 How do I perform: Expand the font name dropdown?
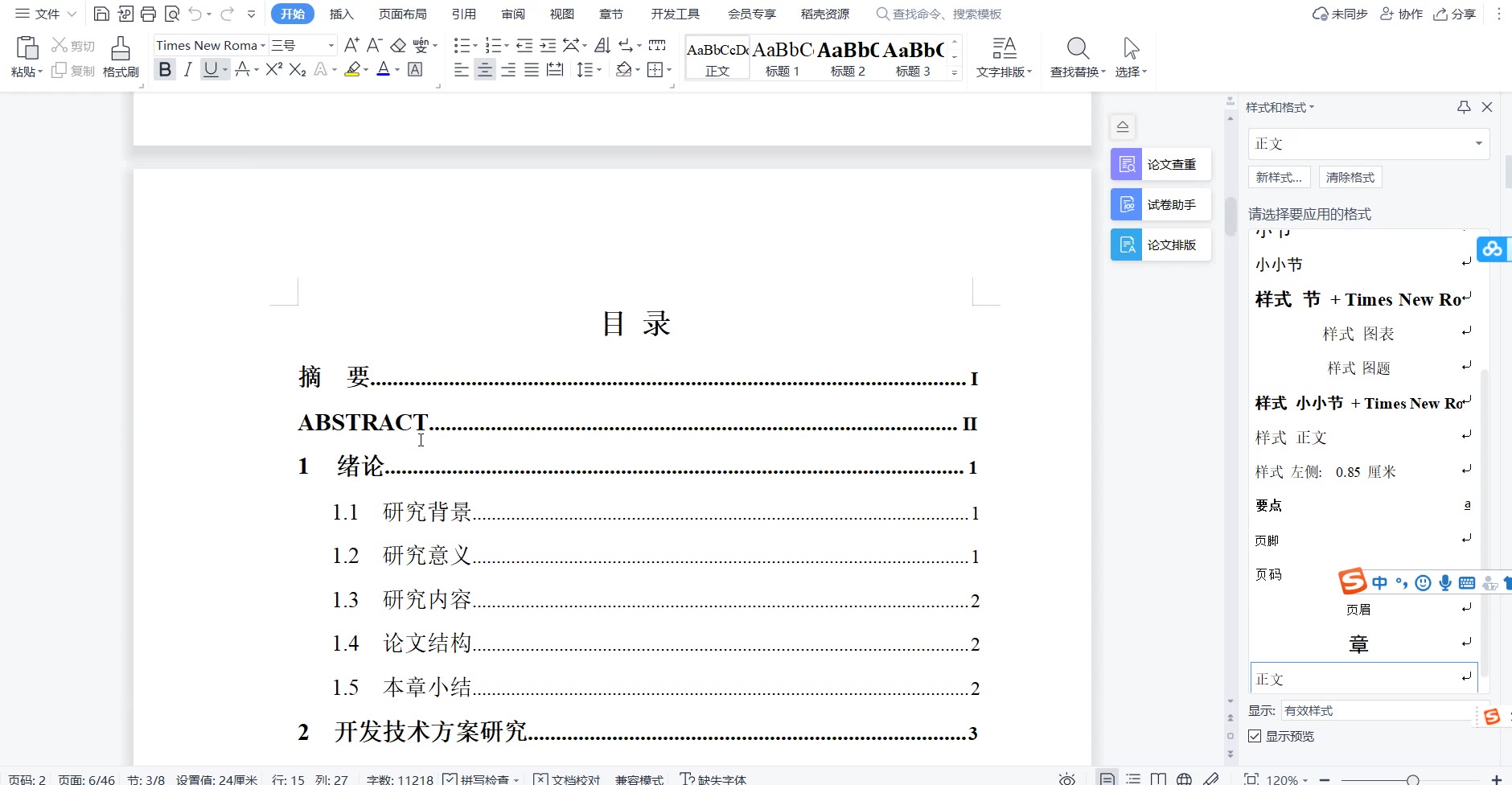pyautogui.click(x=263, y=46)
